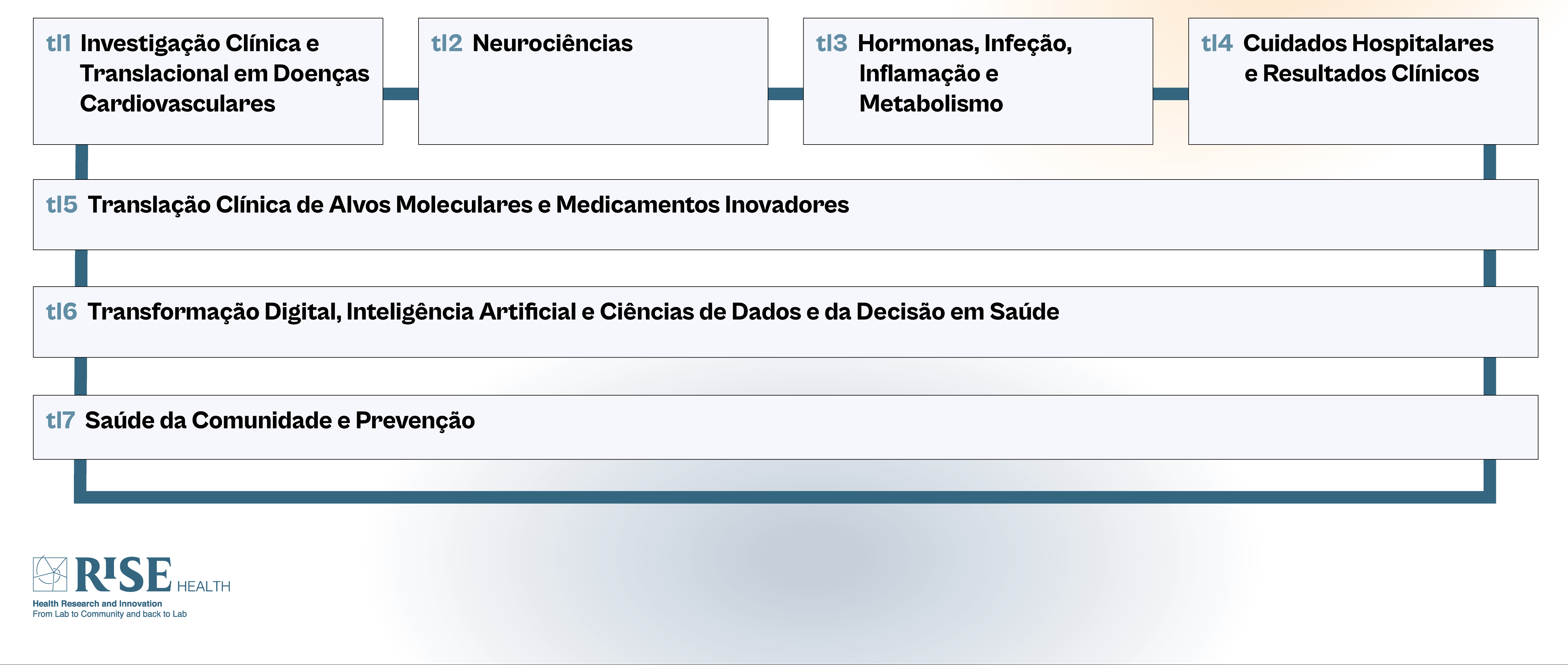Click the tl4 label marker

click(1216, 43)
